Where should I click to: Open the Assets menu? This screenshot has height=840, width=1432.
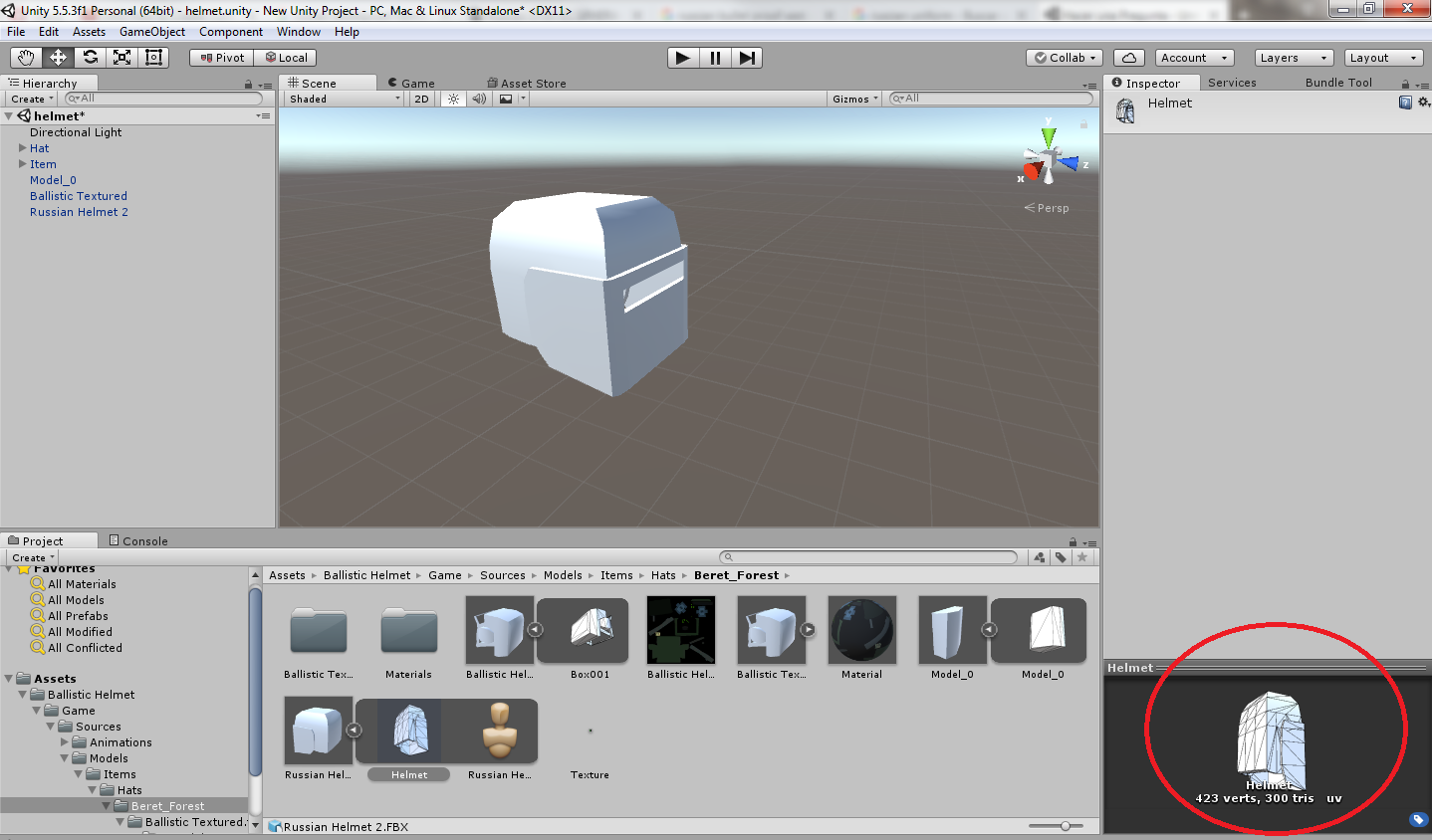[x=89, y=32]
